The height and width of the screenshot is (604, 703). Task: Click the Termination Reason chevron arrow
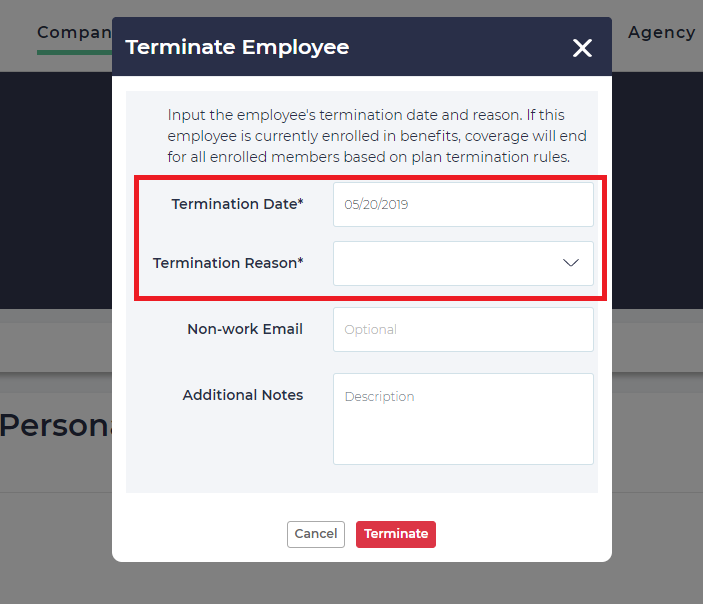(x=571, y=263)
